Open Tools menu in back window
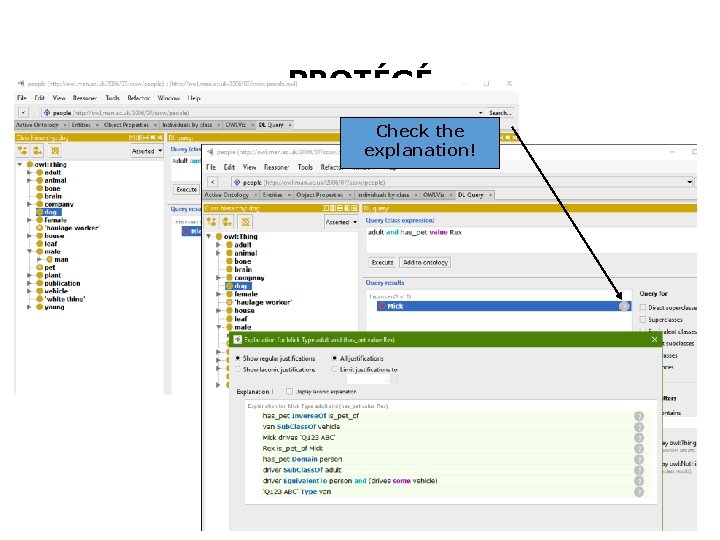This screenshot has width=720, height=540. coord(112,98)
